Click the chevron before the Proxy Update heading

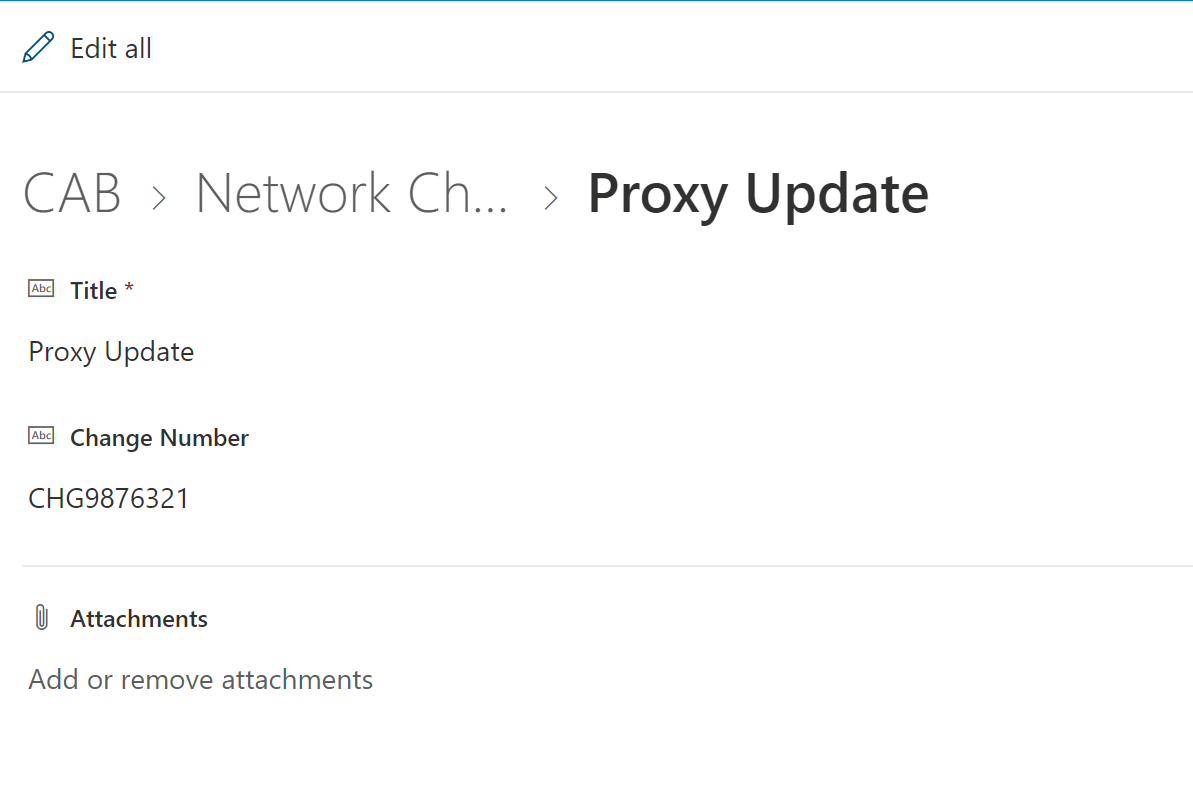coord(551,197)
